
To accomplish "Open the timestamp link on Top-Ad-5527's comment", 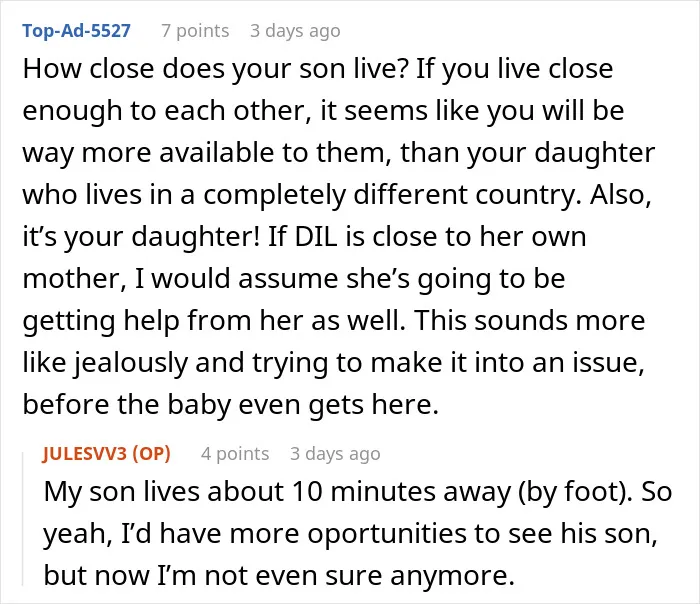I will click(x=295, y=31).
